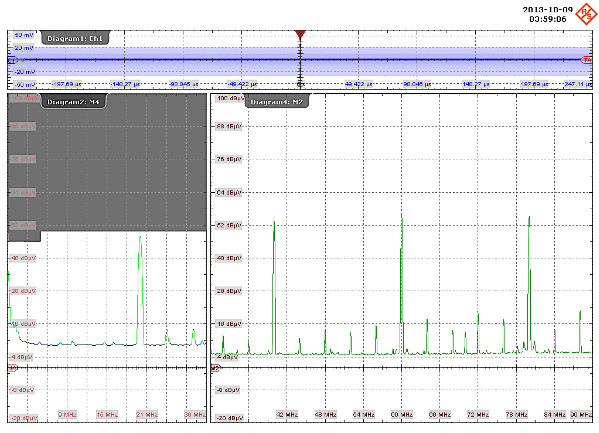Image resolution: width=599 pixels, height=433 pixels.
Task: Click the 78 MHz axis label in Diagram4
Action: tap(516, 414)
